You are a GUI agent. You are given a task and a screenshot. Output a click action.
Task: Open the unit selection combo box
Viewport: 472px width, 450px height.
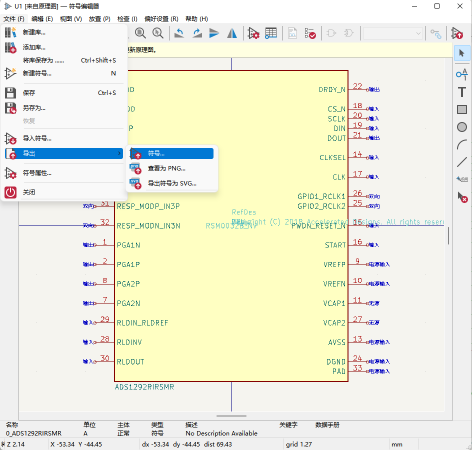click(x=393, y=33)
